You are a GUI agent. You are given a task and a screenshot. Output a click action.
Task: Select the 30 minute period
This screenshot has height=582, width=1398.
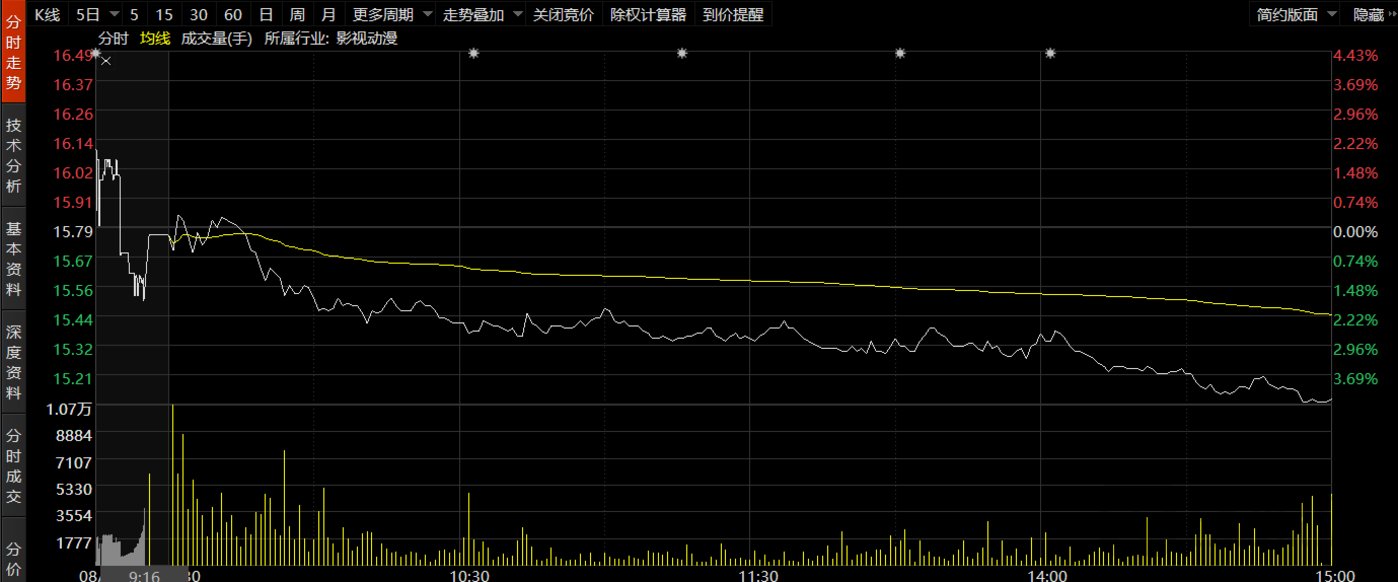point(198,15)
